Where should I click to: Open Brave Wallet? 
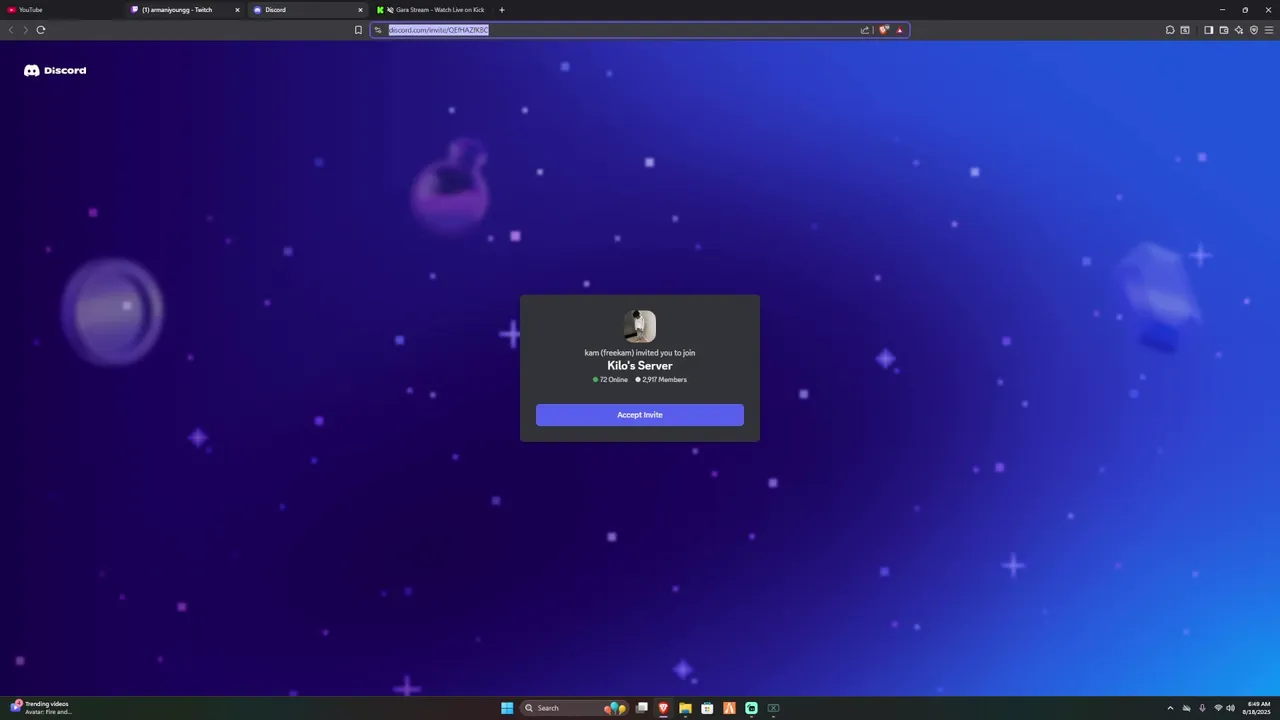coord(1223,30)
